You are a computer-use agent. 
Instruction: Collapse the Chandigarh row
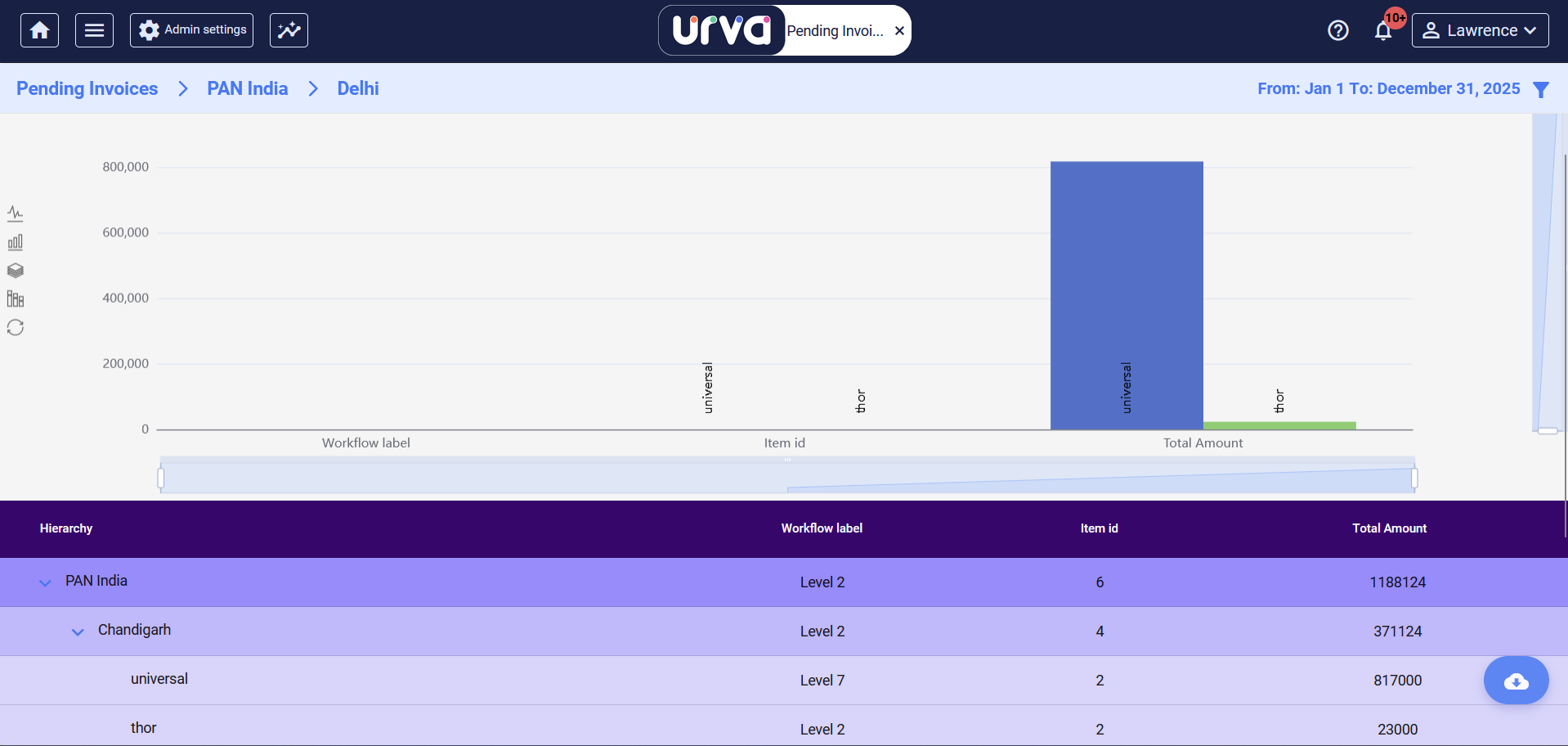coord(78,631)
